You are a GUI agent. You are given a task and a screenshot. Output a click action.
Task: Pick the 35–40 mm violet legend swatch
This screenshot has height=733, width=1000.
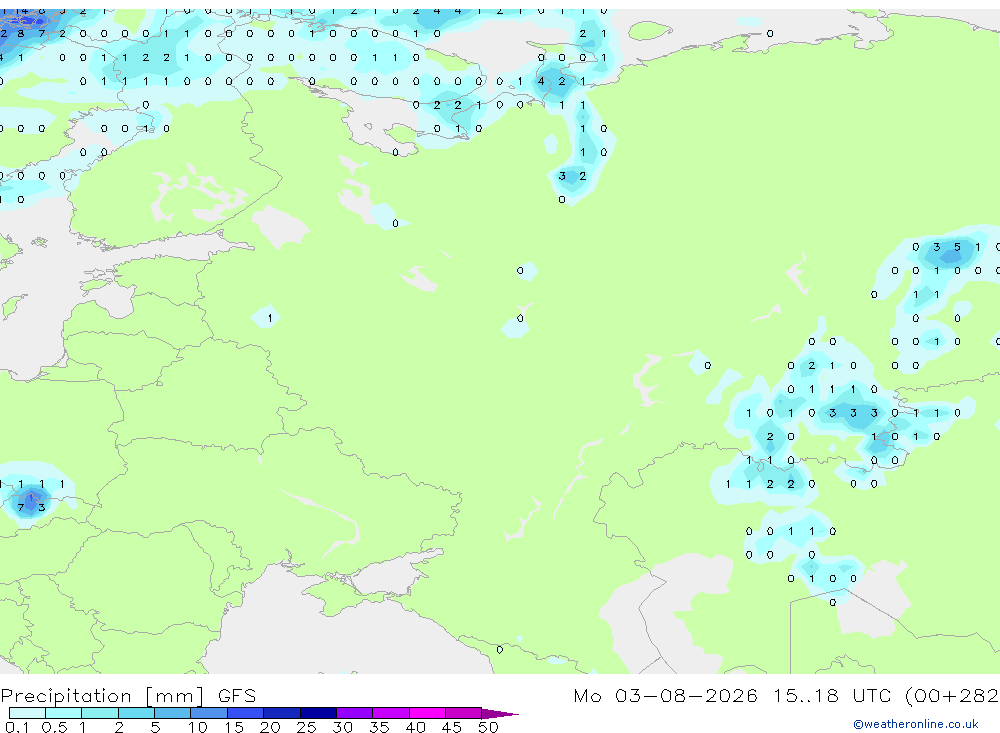pyautogui.click(x=390, y=713)
